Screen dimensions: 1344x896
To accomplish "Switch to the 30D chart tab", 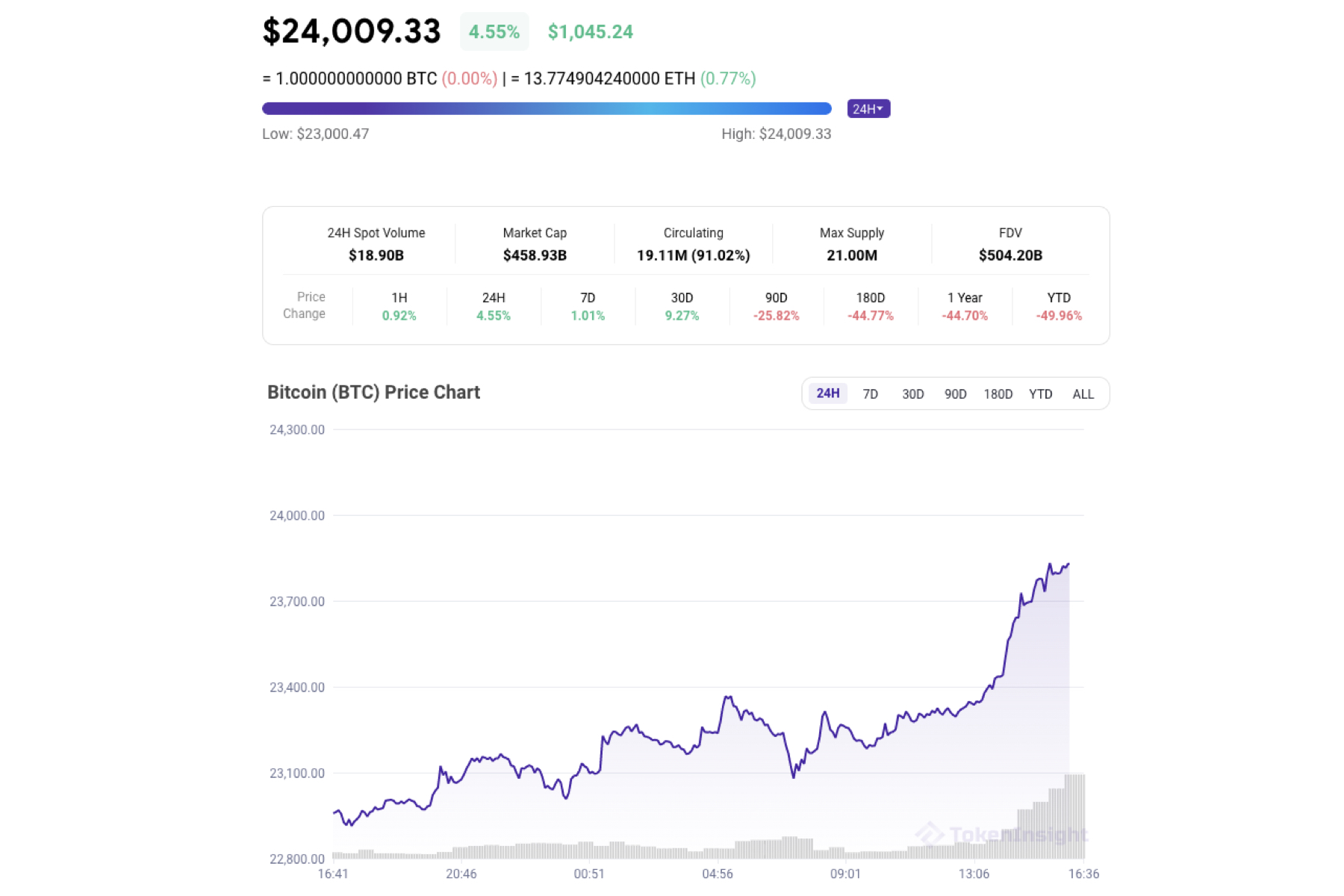I will pos(912,393).
